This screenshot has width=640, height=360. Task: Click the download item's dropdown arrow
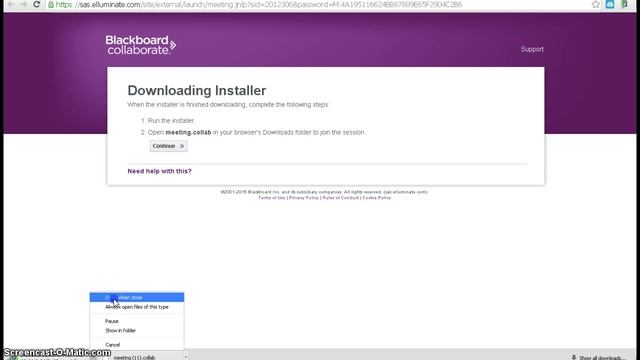(186, 357)
